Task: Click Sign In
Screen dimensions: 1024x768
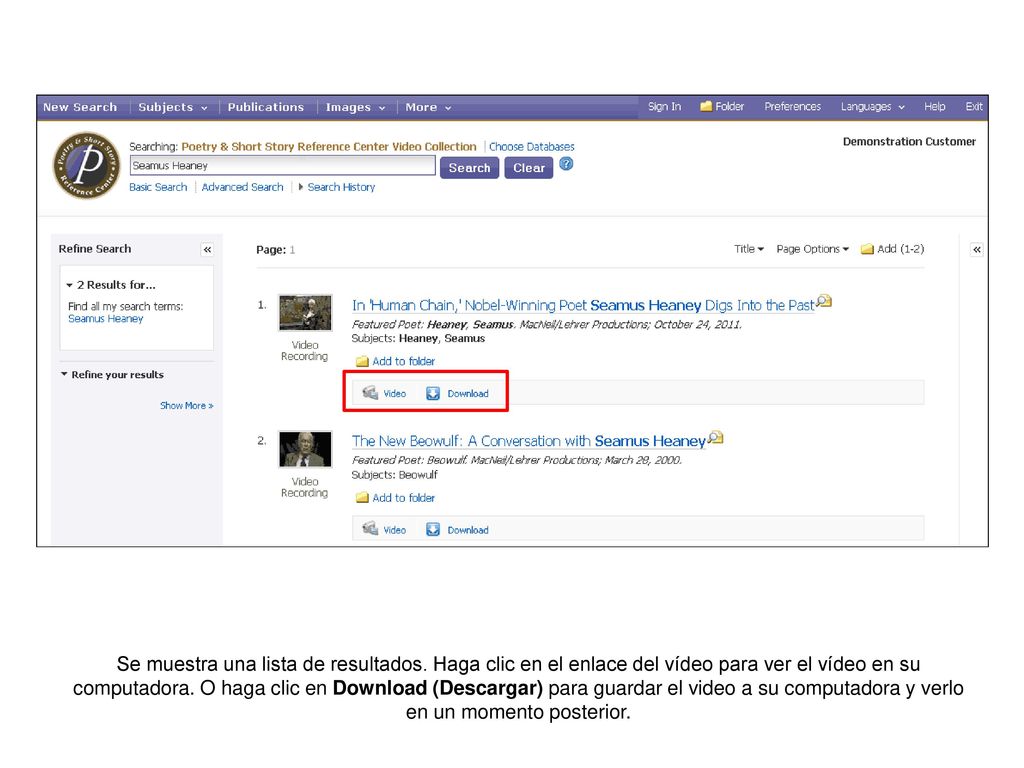Action: [x=664, y=106]
